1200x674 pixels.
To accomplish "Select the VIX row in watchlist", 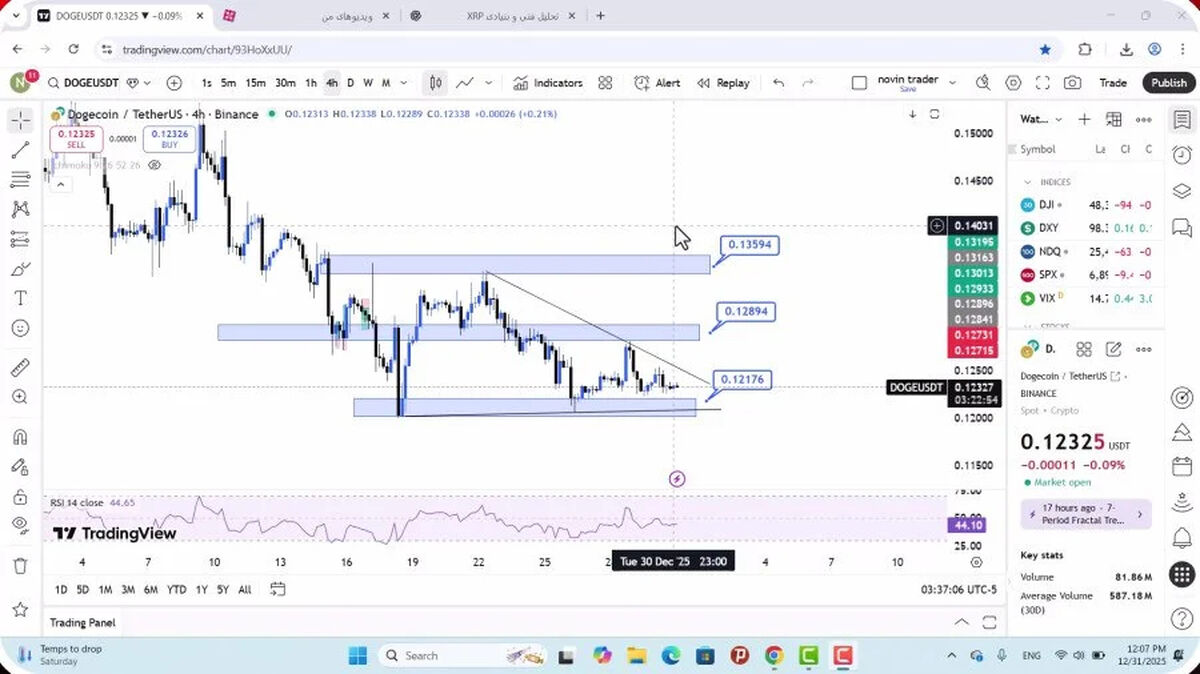I will [1087, 298].
